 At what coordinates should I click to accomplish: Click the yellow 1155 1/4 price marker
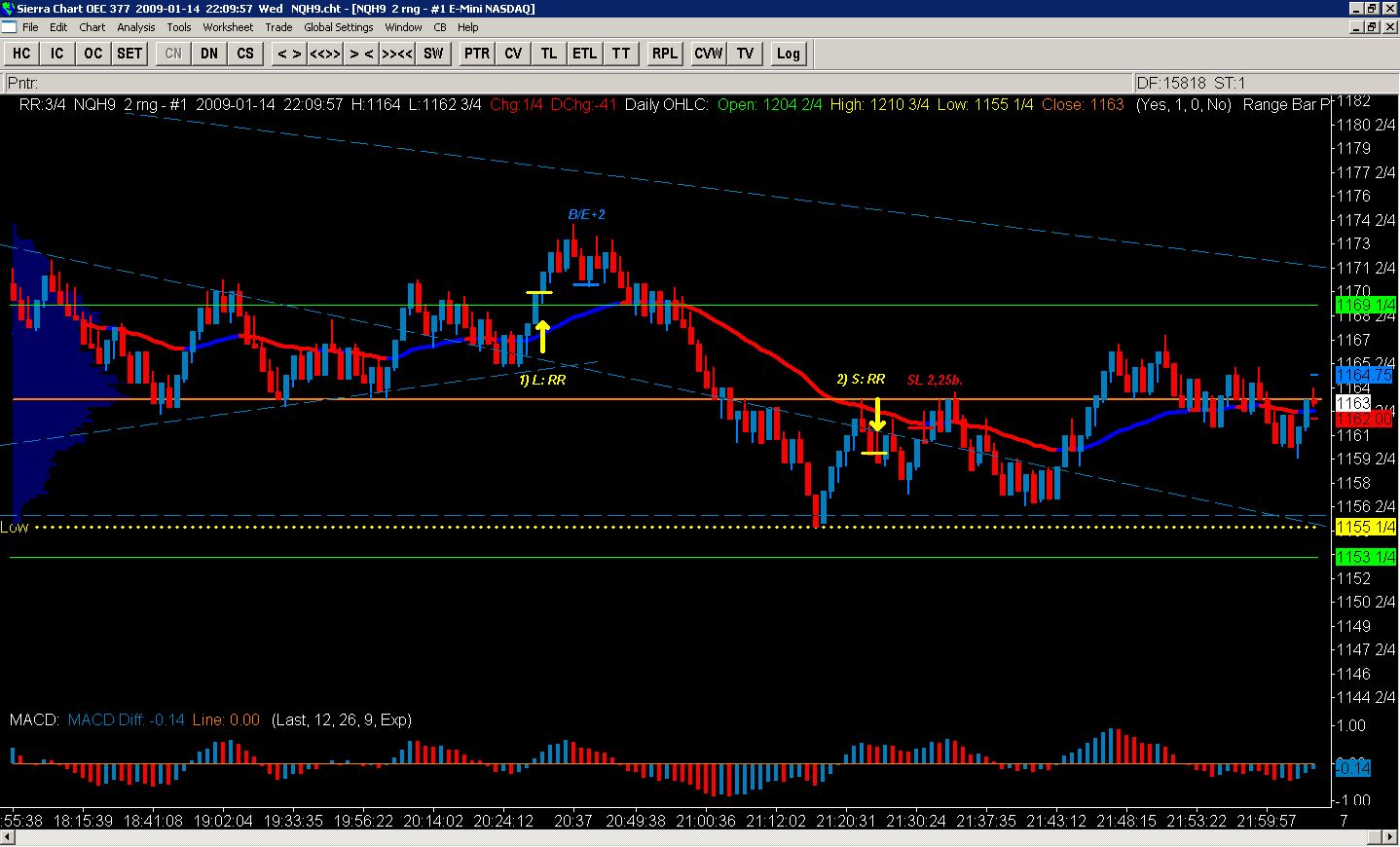tap(1365, 527)
